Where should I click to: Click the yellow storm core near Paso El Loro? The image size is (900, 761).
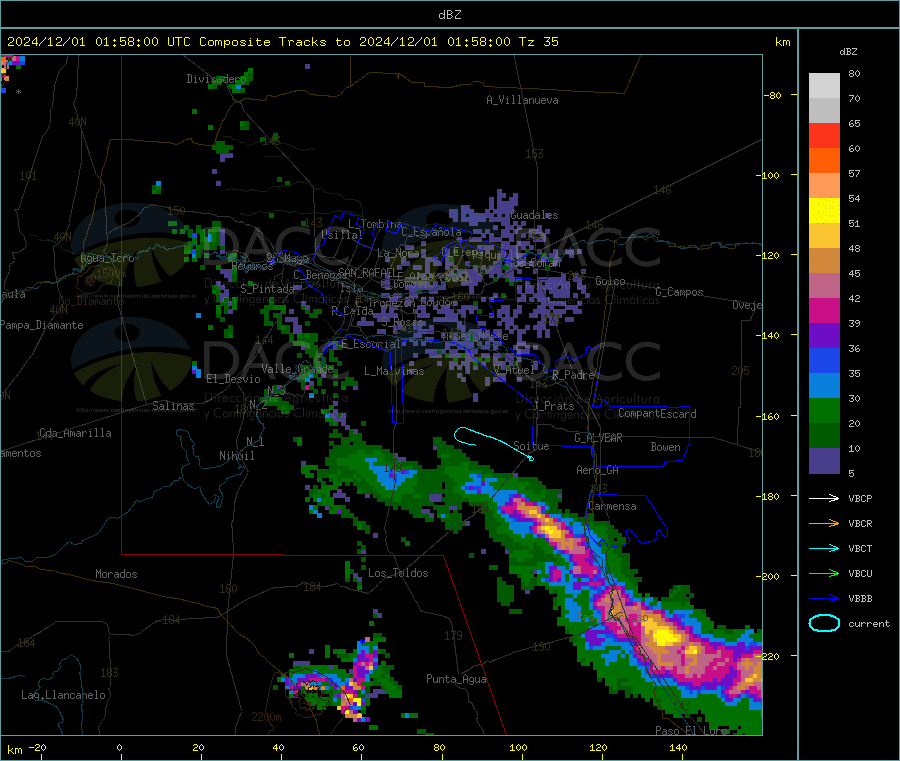[x=665, y=636]
